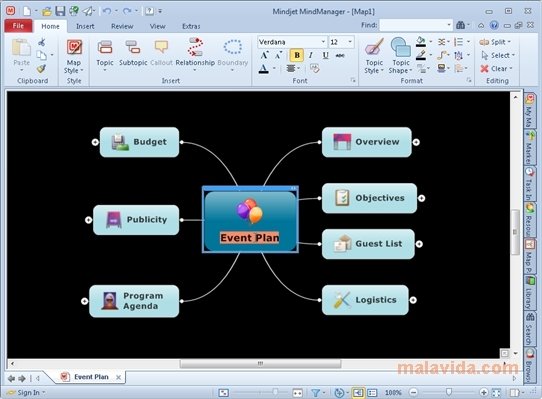The height and width of the screenshot is (399, 542).
Task: Expand the Budget topic plus button
Action: 95,142
